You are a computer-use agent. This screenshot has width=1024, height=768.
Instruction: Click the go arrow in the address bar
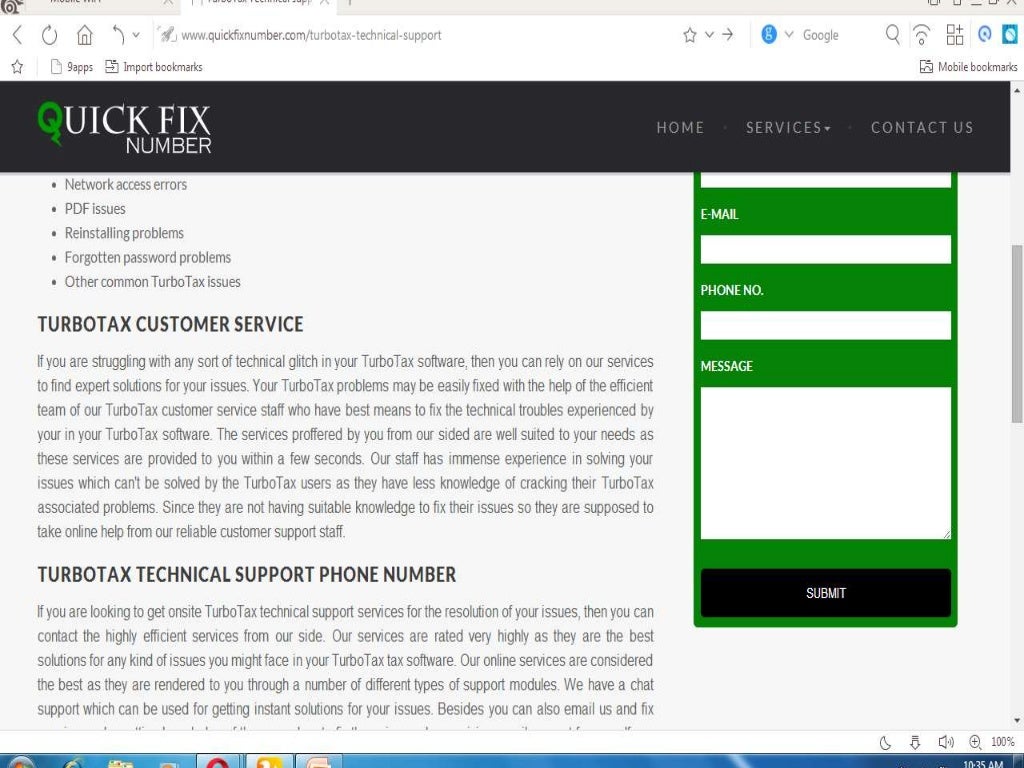728,35
